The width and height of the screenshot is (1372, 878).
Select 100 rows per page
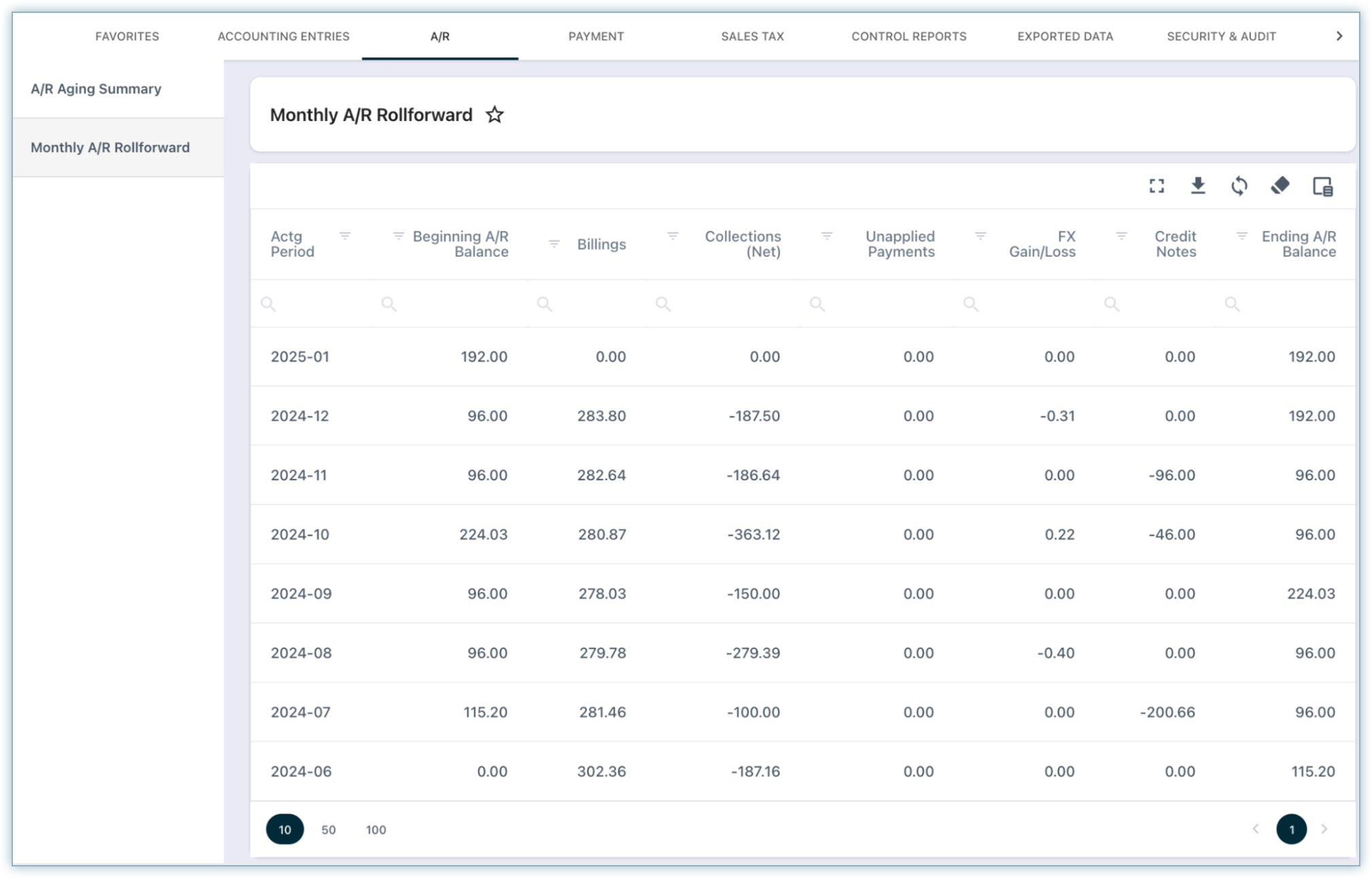point(376,829)
